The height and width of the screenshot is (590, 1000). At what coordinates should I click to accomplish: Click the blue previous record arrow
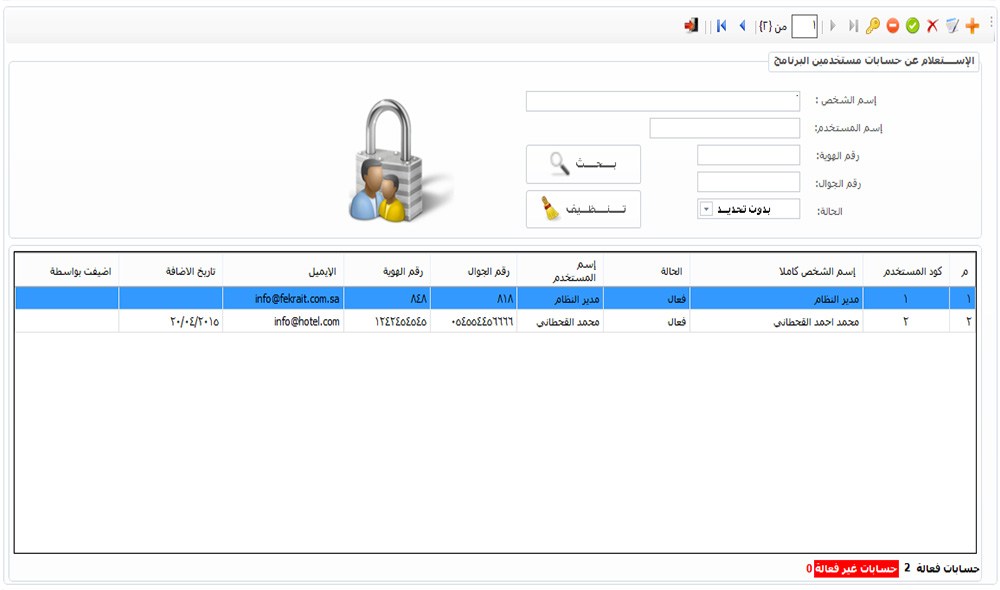tap(742, 26)
